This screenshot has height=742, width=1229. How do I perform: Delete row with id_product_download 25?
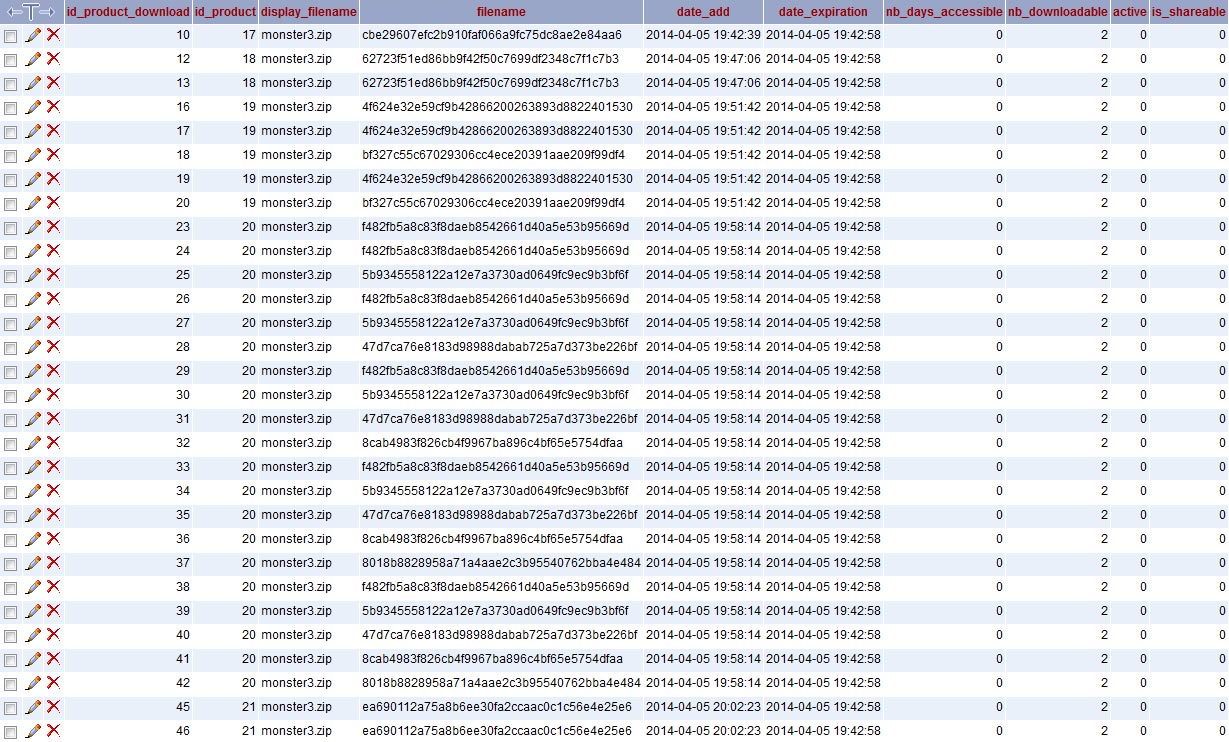pyautogui.click(x=53, y=275)
